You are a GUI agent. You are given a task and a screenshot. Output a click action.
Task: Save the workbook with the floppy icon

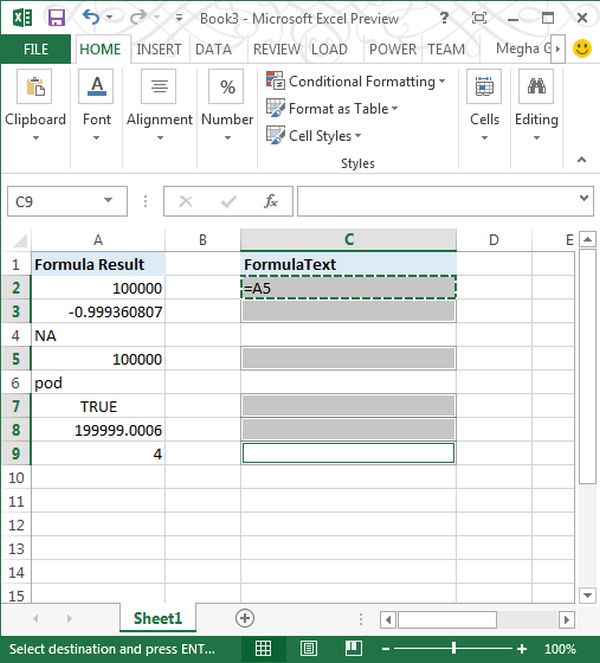(x=56, y=18)
